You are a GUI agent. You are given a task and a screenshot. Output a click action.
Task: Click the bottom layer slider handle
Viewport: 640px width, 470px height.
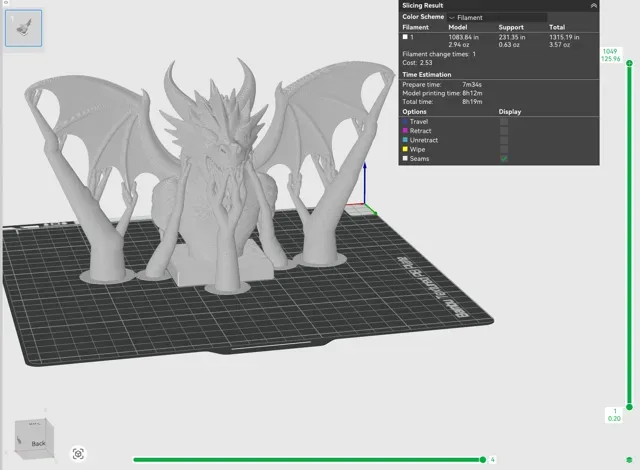coord(629,407)
